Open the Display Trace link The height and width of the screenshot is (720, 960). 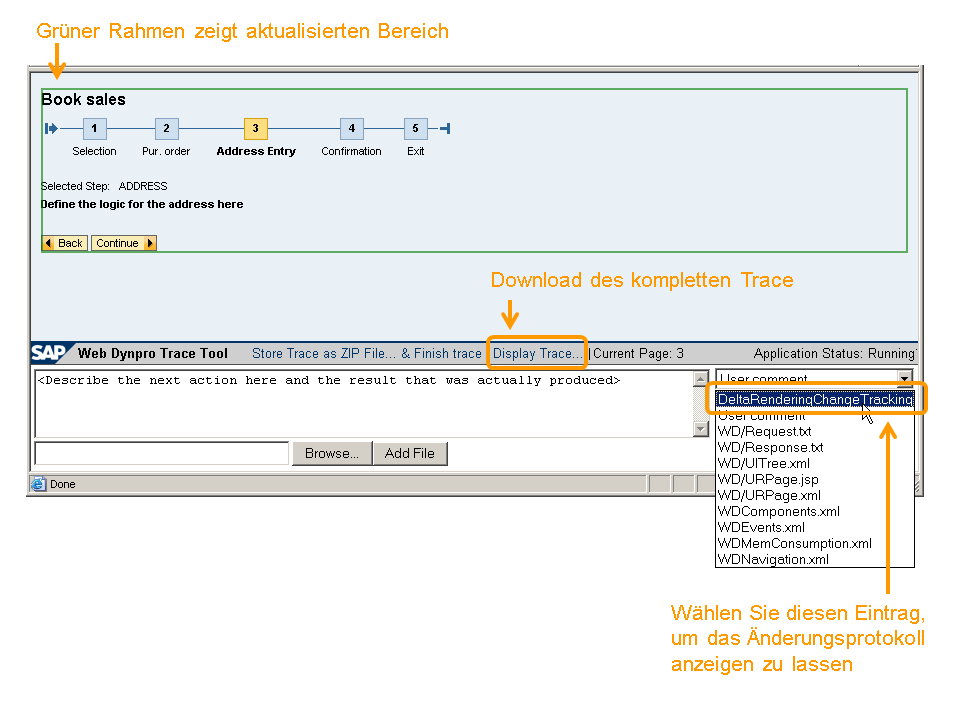(537, 353)
